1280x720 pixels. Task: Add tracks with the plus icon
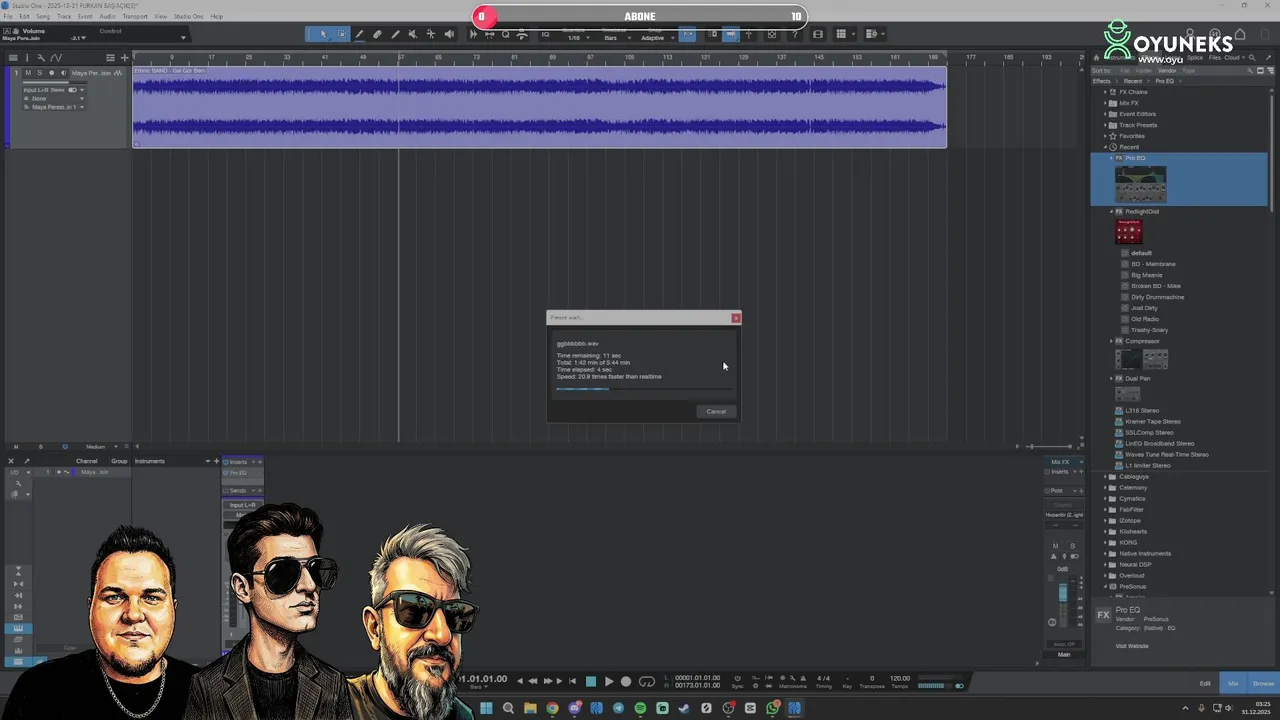point(125,58)
